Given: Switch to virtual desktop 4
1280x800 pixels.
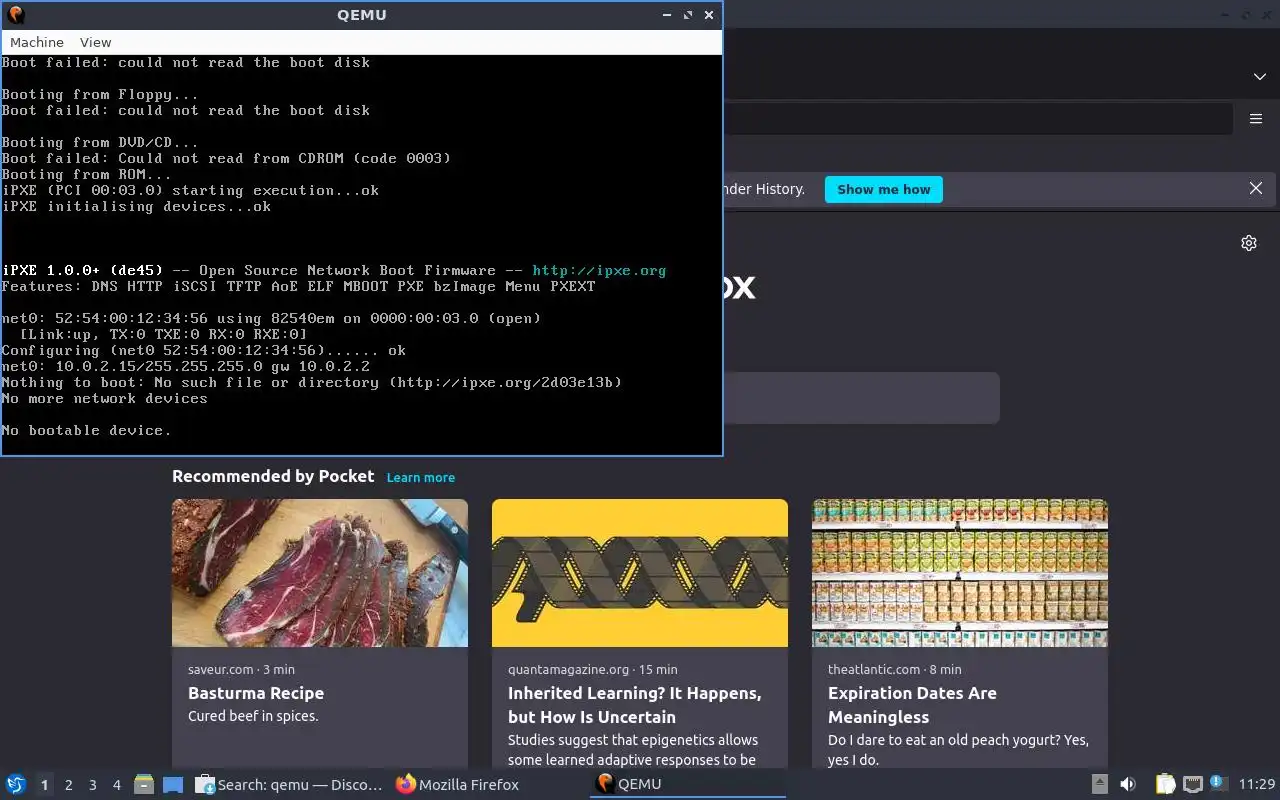Looking at the screenshot, I should click(x=116, y=785).
